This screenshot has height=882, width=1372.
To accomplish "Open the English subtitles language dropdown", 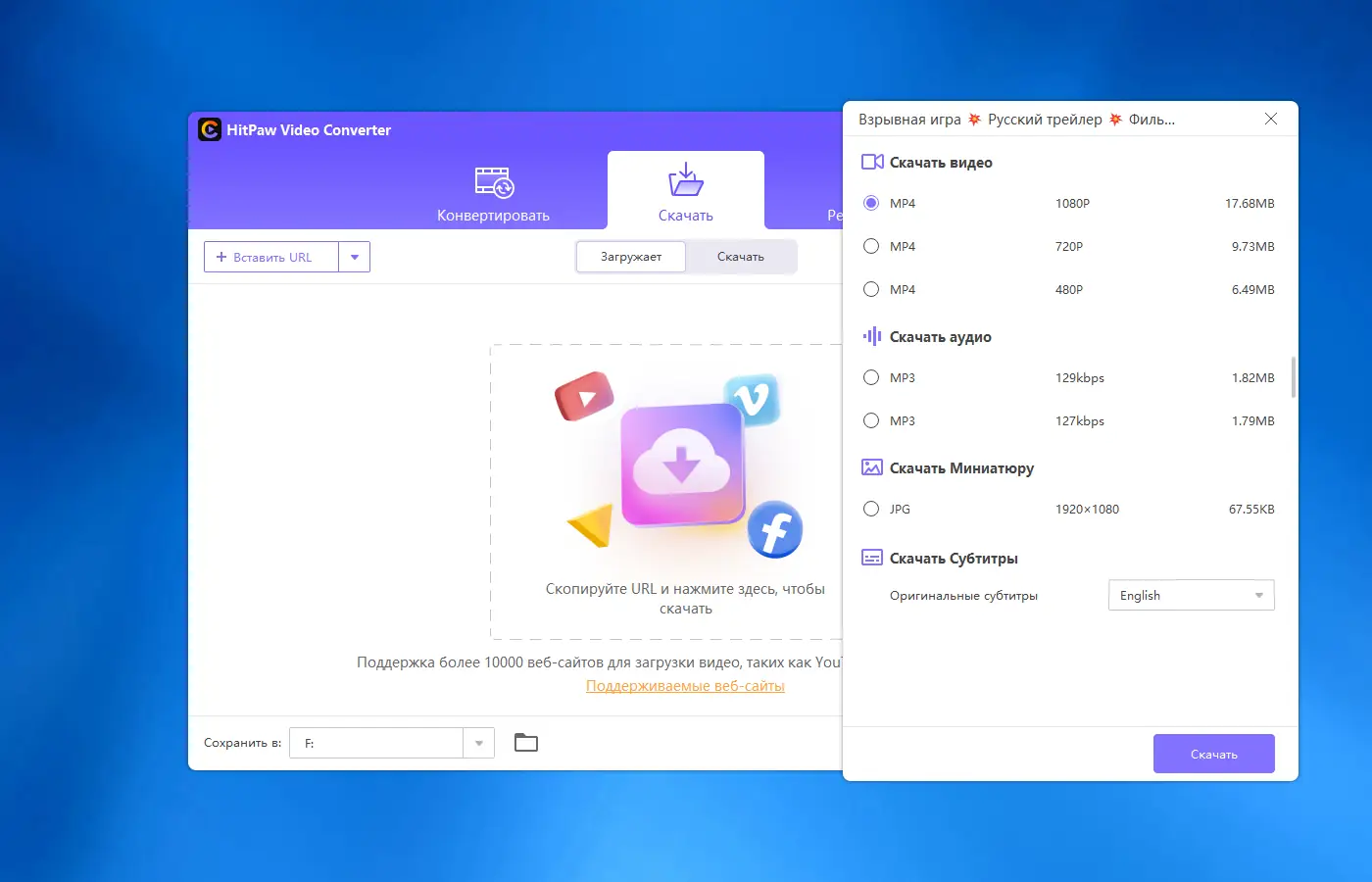I will (1191, 595).
